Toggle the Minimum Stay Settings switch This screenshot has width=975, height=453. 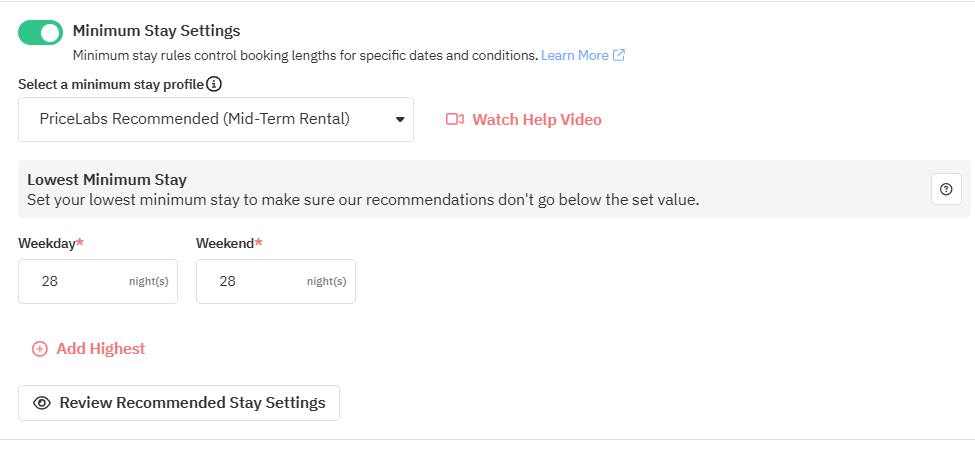pyautogui.click(x=40, y=33)
